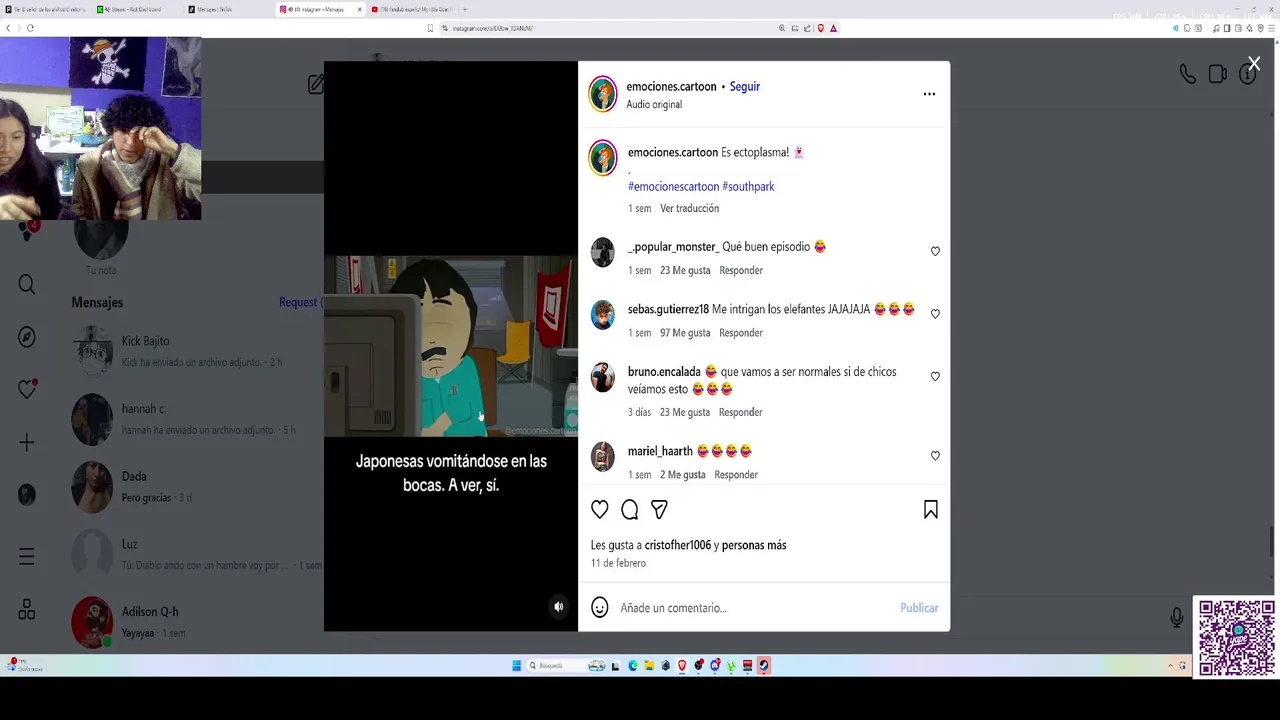Follow emociones.cartoon with Seguir

pyautogui.click(x=745, y=87)
